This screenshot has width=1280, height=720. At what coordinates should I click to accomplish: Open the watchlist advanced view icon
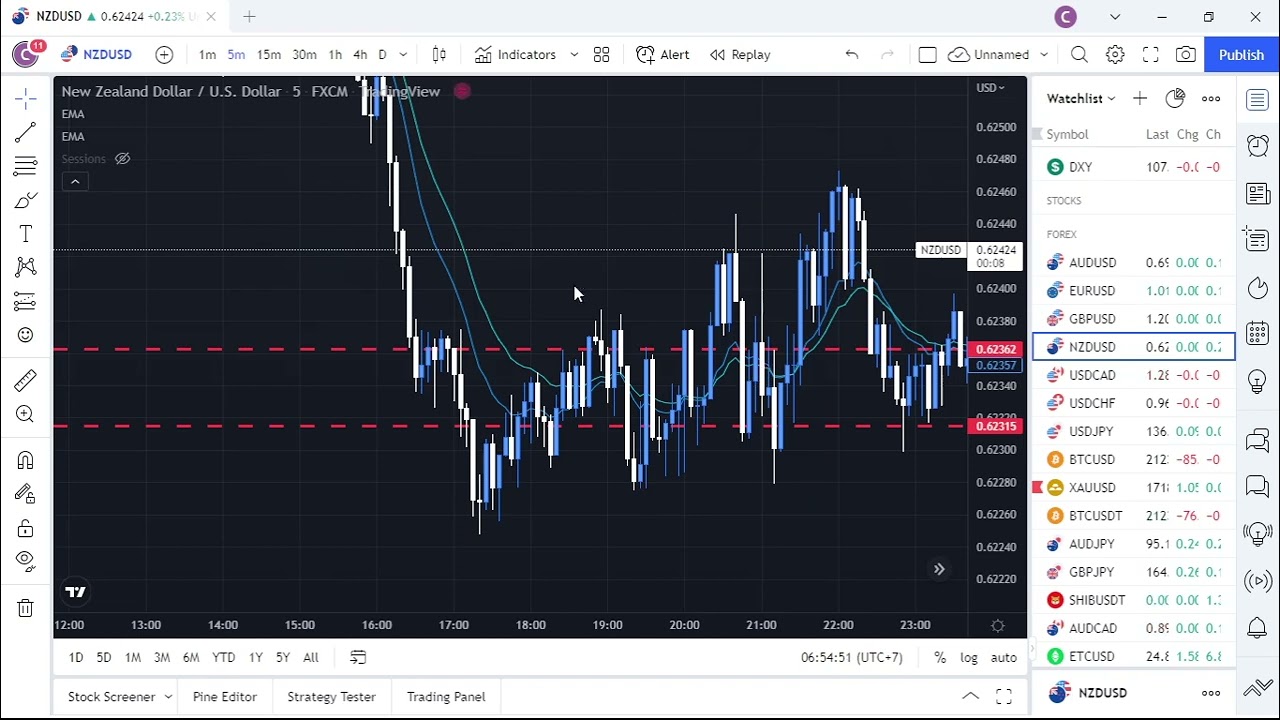point(1175,98)
